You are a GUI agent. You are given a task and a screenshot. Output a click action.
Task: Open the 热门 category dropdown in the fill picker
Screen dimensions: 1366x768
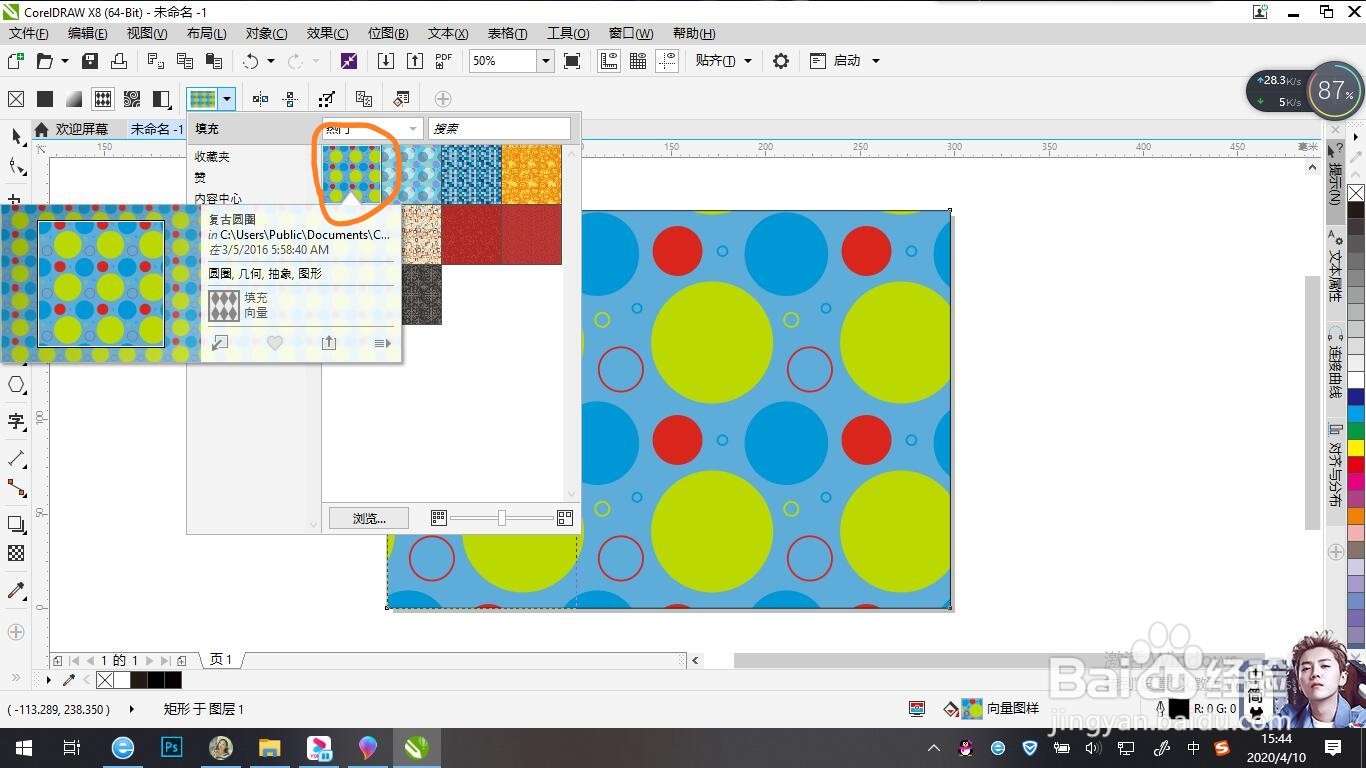(x=372, y=129)
